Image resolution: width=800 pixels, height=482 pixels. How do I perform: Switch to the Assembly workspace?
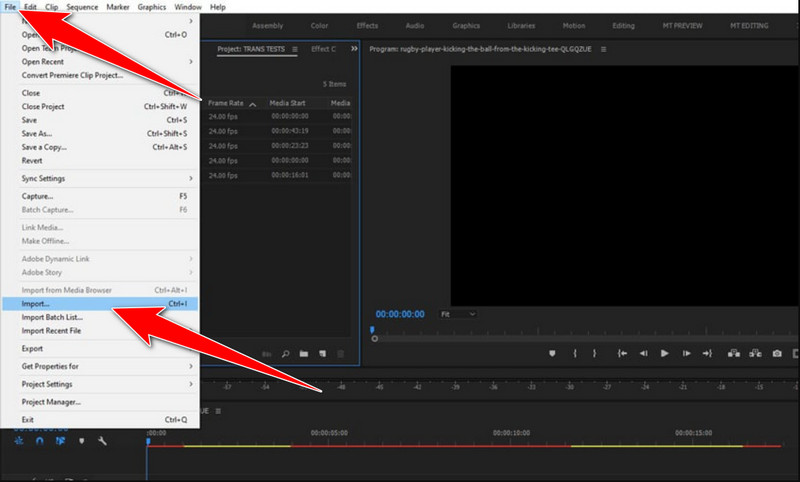pos(267,26)
